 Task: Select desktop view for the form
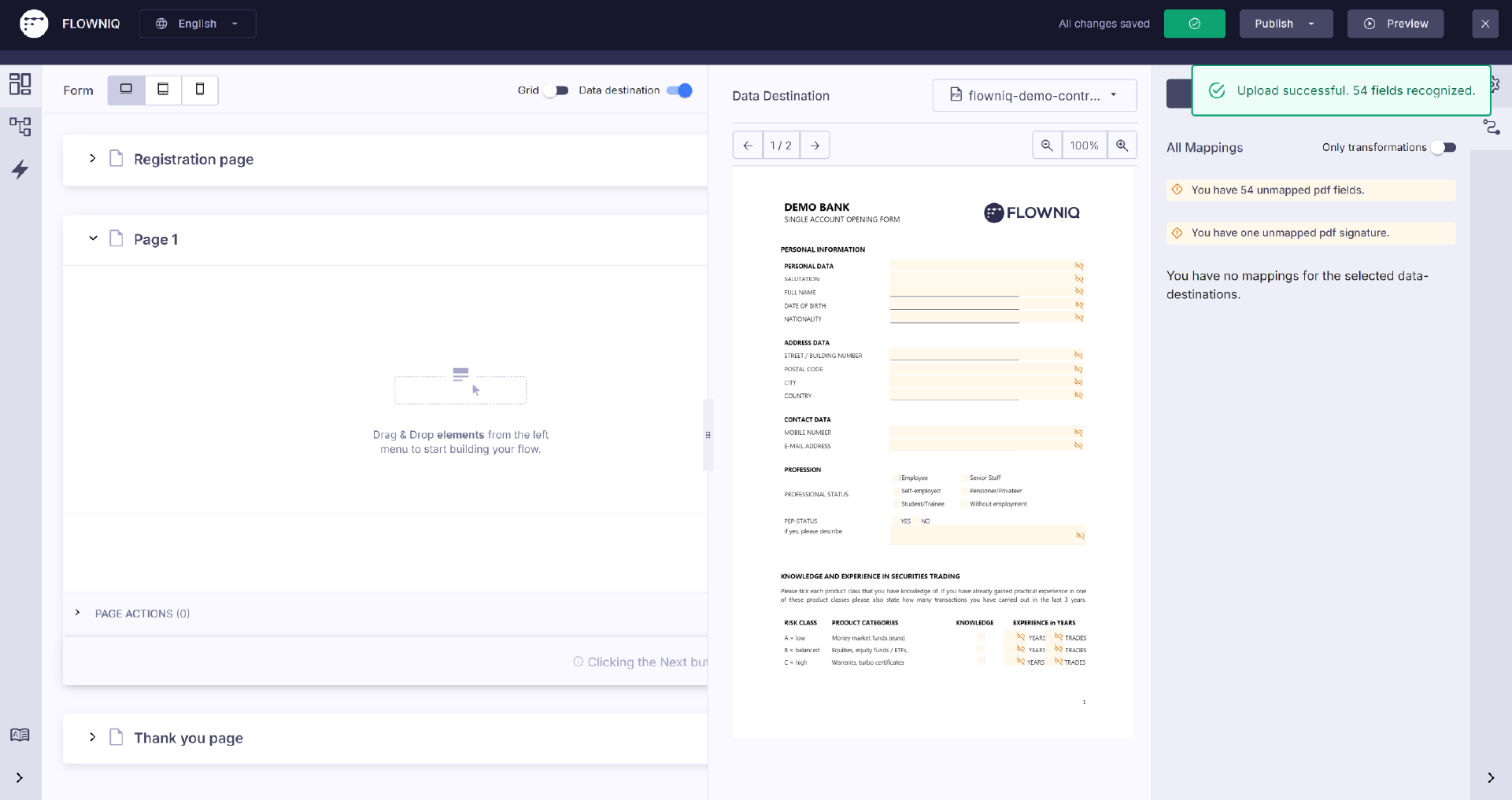coord(126,90)
